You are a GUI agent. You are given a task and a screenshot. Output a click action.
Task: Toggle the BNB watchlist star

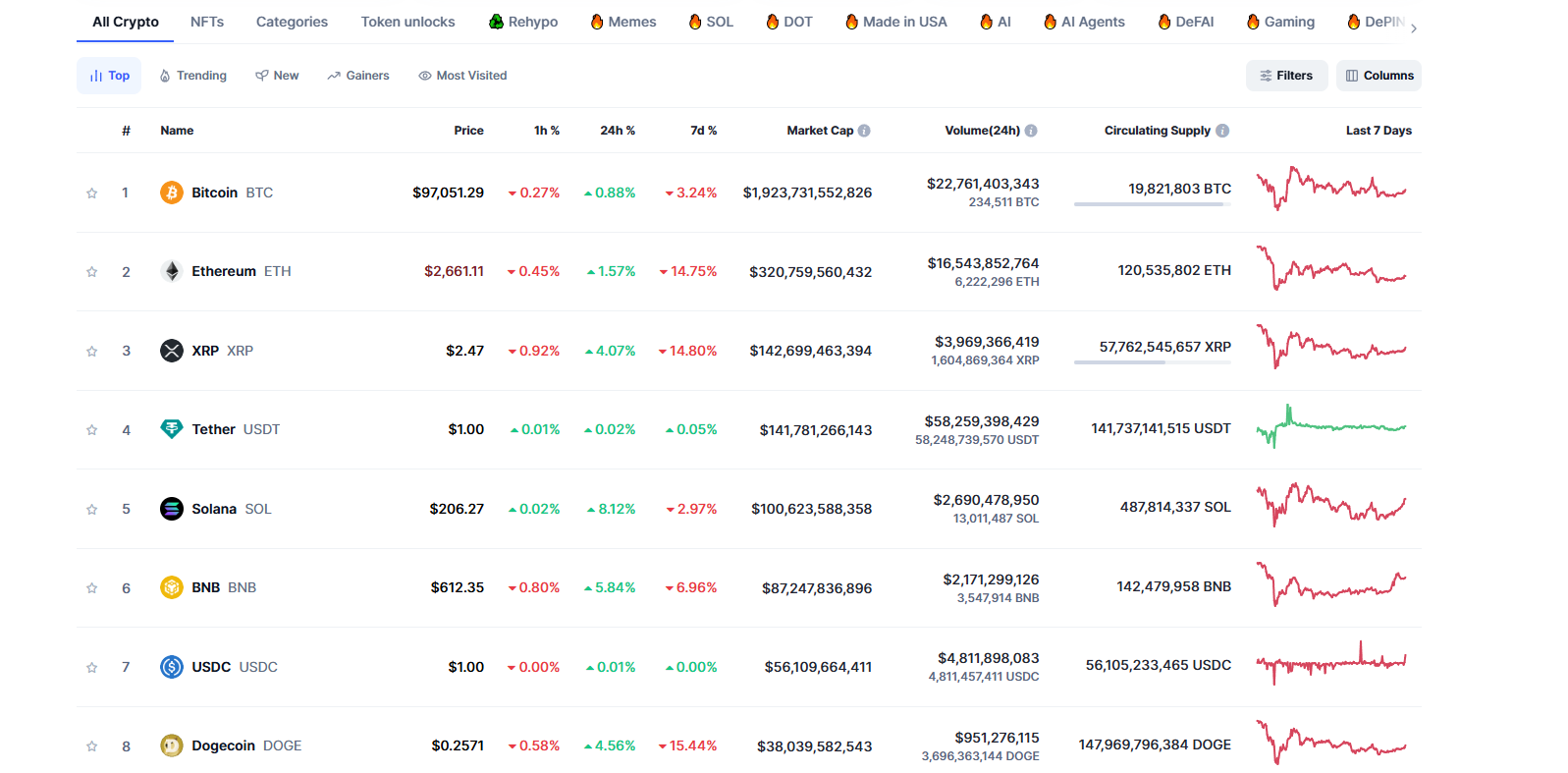92,588
